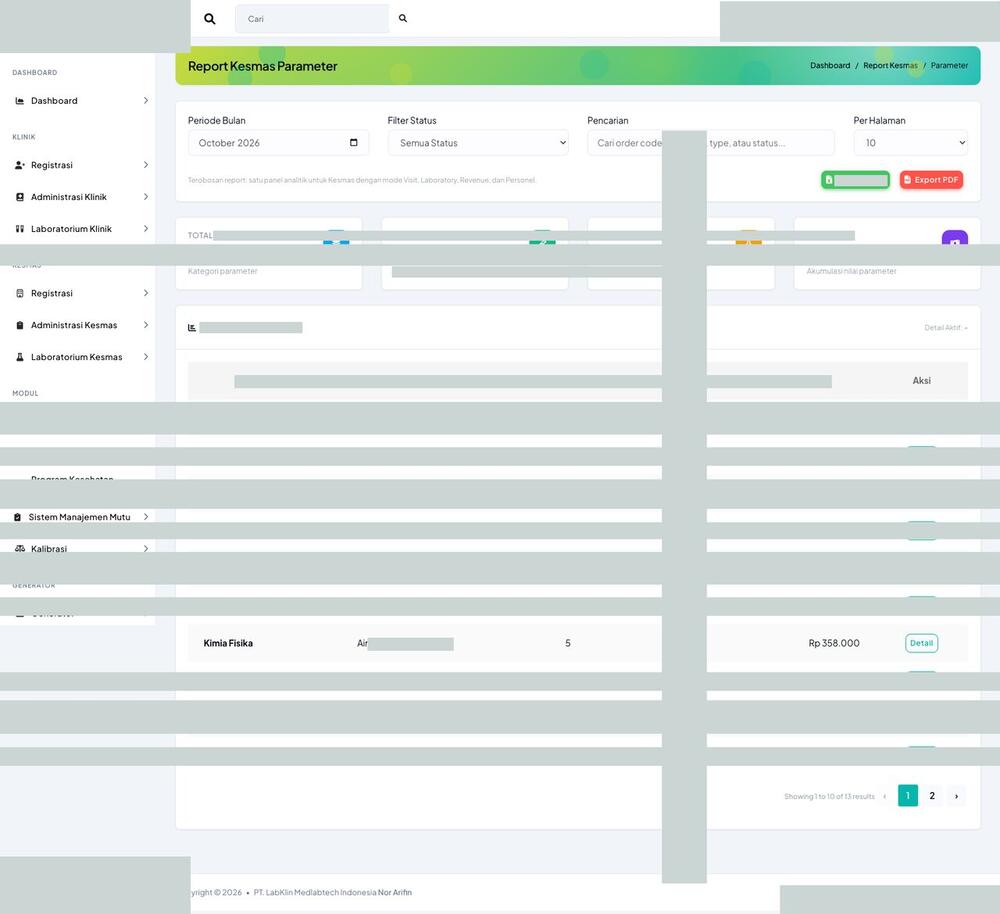Screen dimensions: 1000x914
Task: Click the next page arrow
Action: pos(956,796)
